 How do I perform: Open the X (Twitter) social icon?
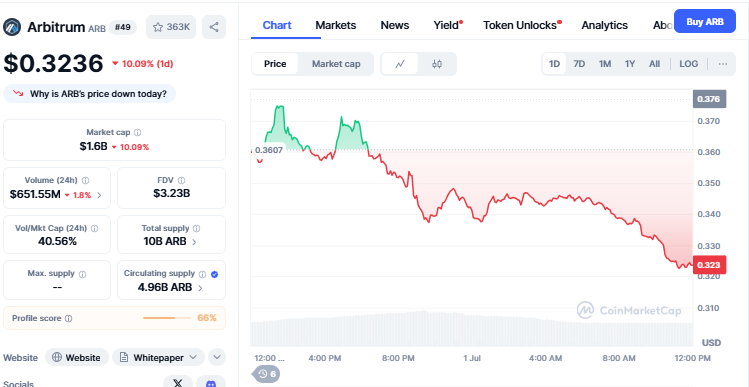[x=178, y=383]
